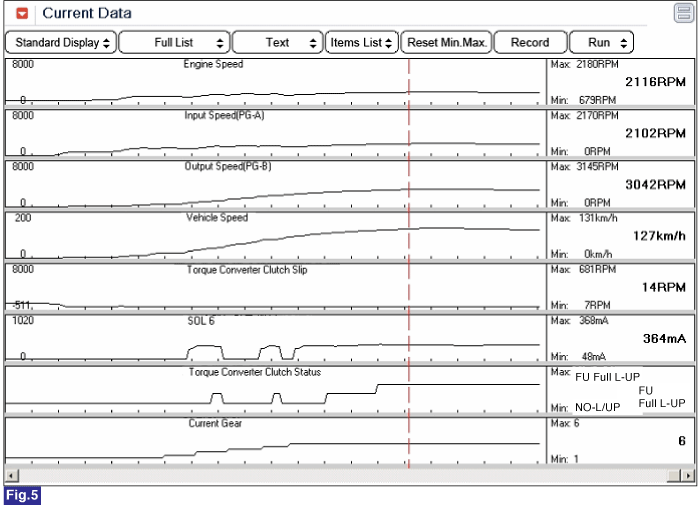The height and width of the screenshot is (505, 700).
Task: Click the 127km/h vehicle speed value
Action: (x=659, y=236)
